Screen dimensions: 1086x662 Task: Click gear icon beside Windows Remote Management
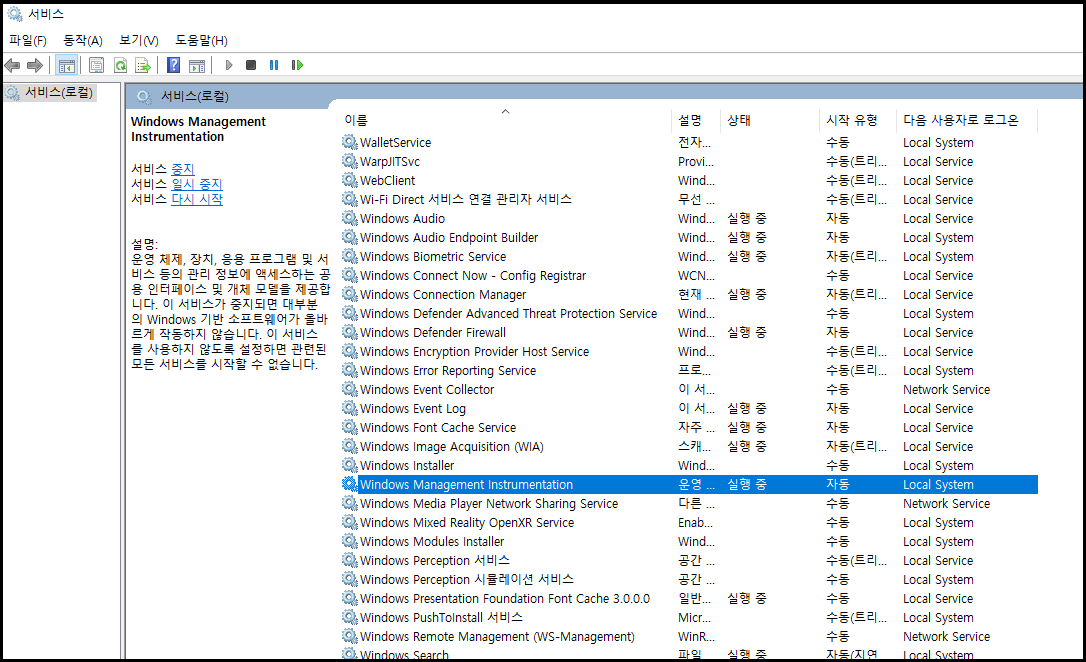[350, 636]
